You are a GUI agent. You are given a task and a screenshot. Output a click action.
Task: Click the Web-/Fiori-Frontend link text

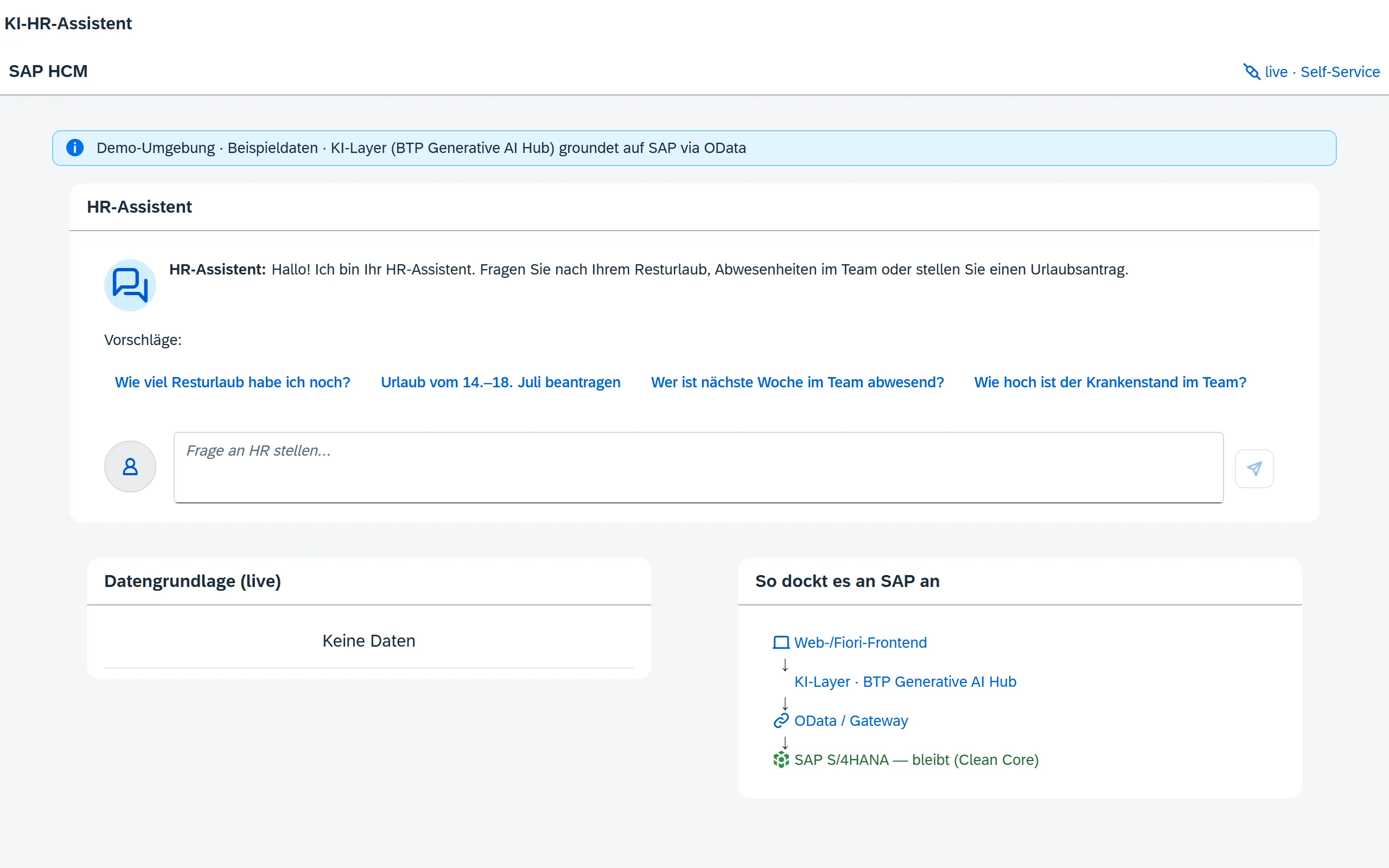click(x=861, y=642)
